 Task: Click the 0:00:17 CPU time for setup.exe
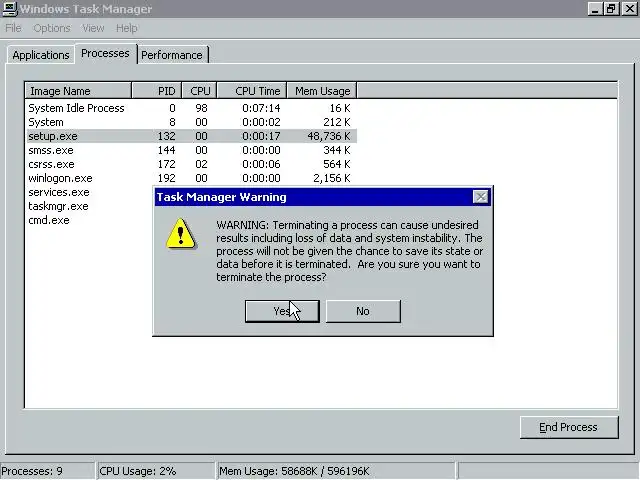261,136
